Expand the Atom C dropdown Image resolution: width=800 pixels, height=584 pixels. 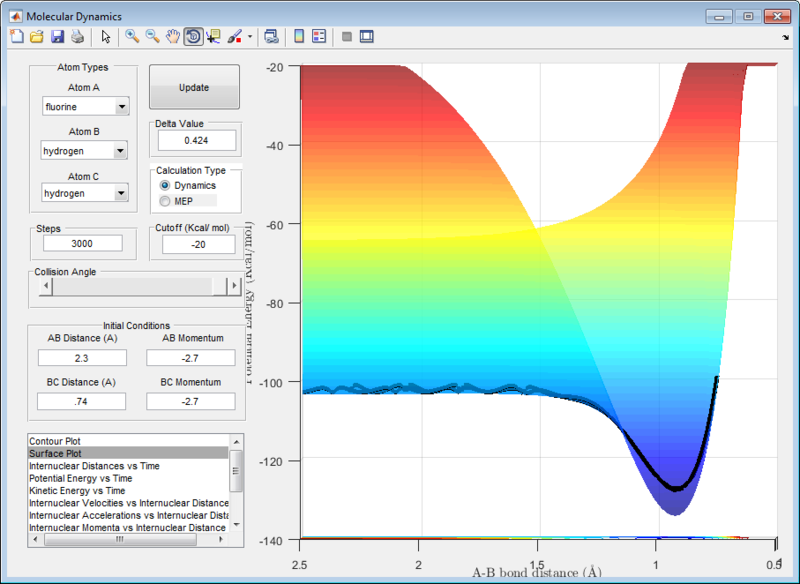85,193
